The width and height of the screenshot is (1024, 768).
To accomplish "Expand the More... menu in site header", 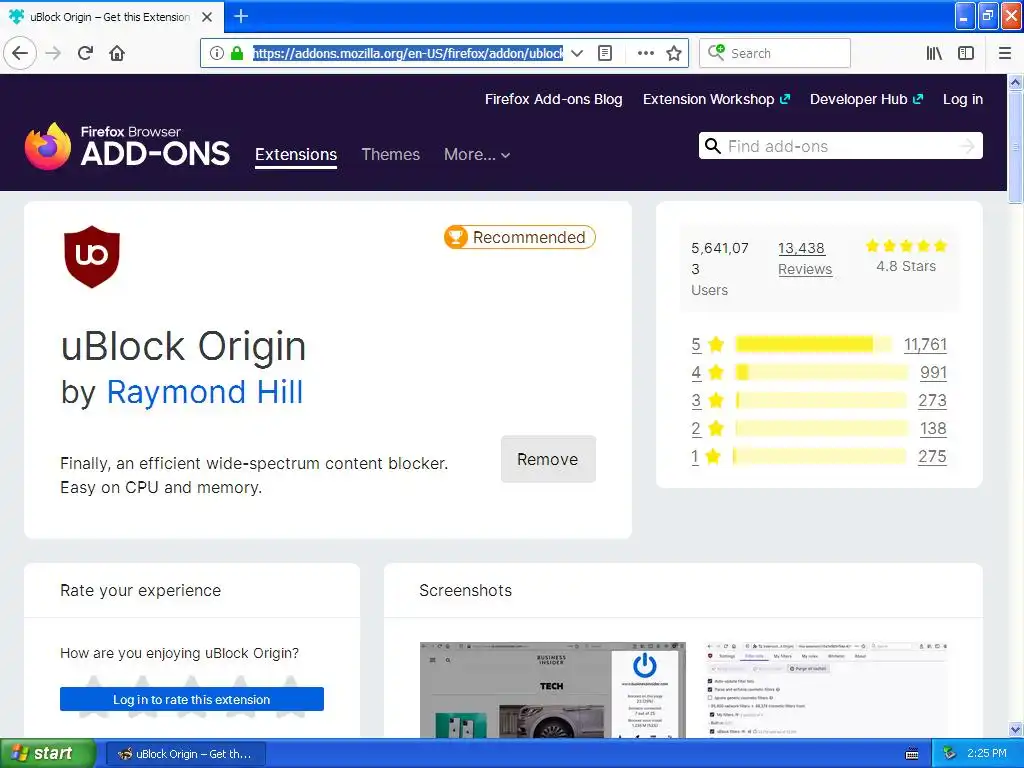I will pos(477,155).
